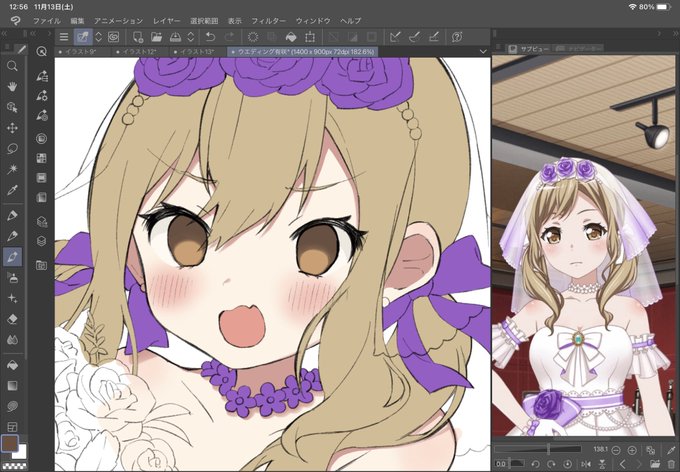Click the Scale/Rotate transform icon
This screenshot has height=472, width=680.
pyautogui.click(x=310, y=37)
